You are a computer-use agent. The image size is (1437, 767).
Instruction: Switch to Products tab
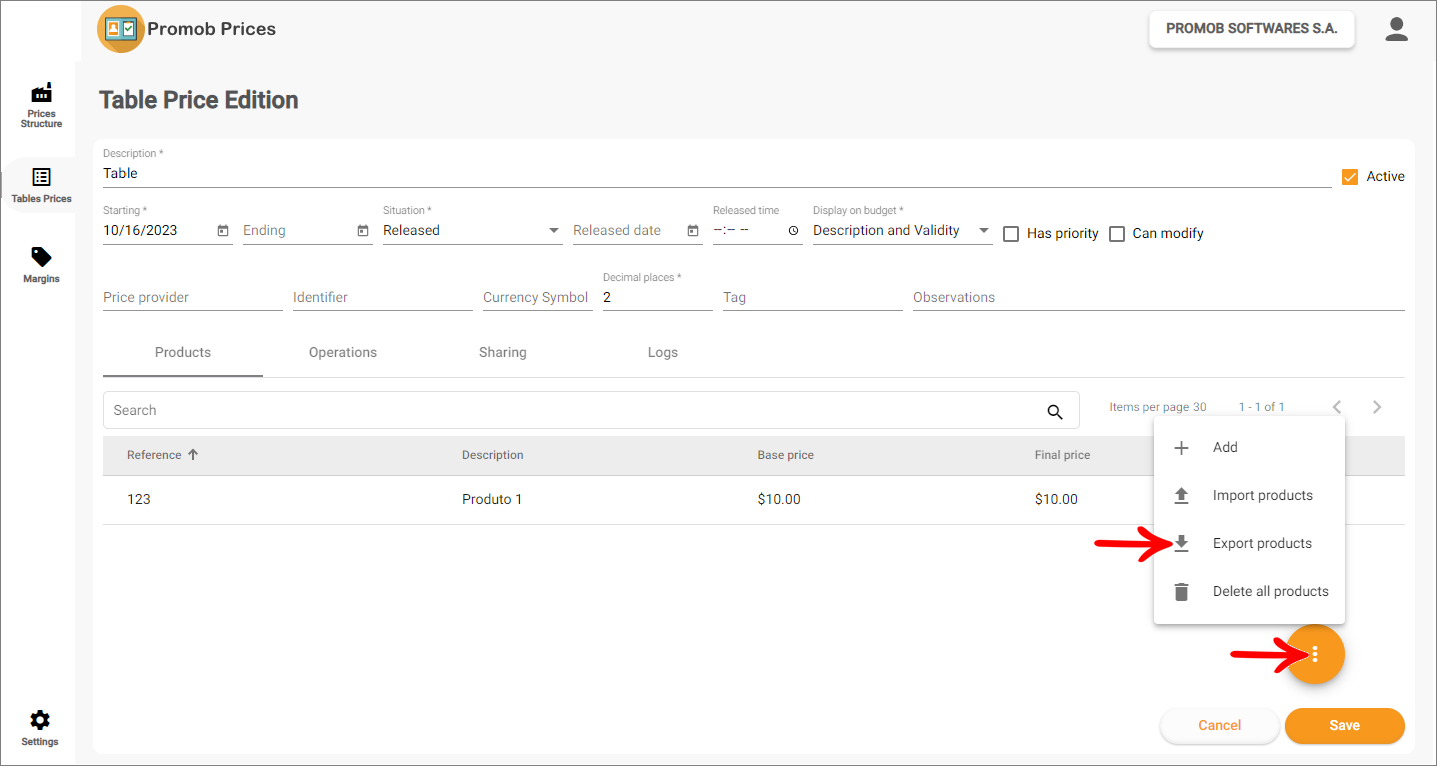pyautogui.click(x=183, y=353)
